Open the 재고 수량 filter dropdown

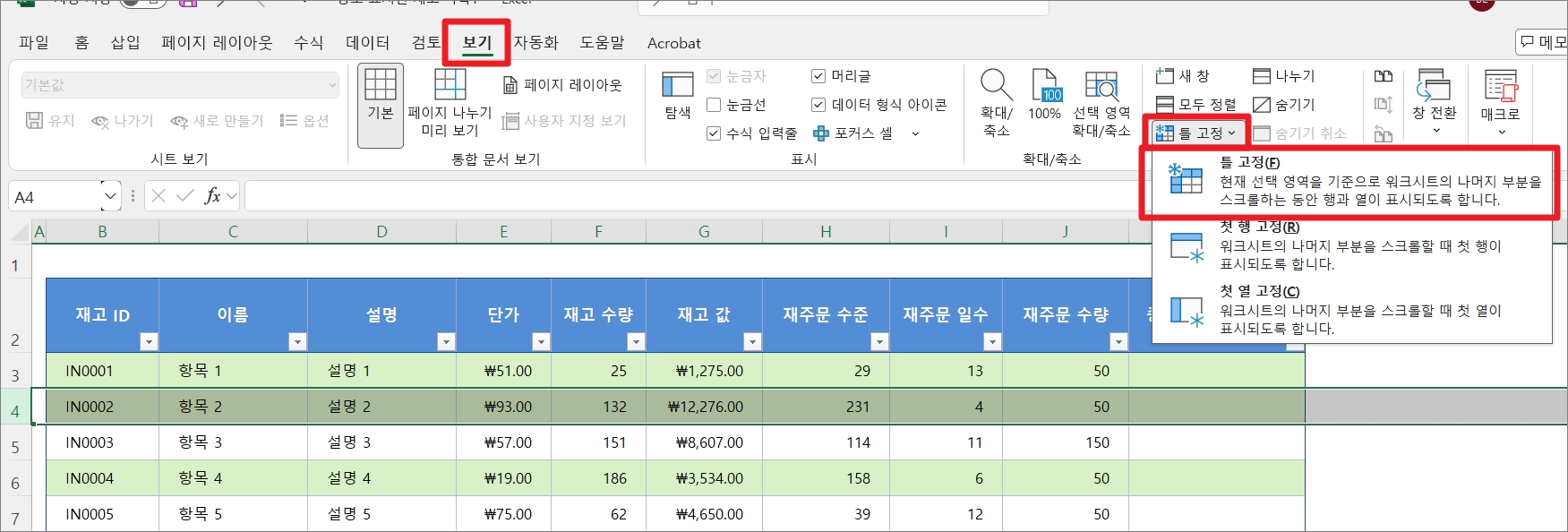point(636,341)
